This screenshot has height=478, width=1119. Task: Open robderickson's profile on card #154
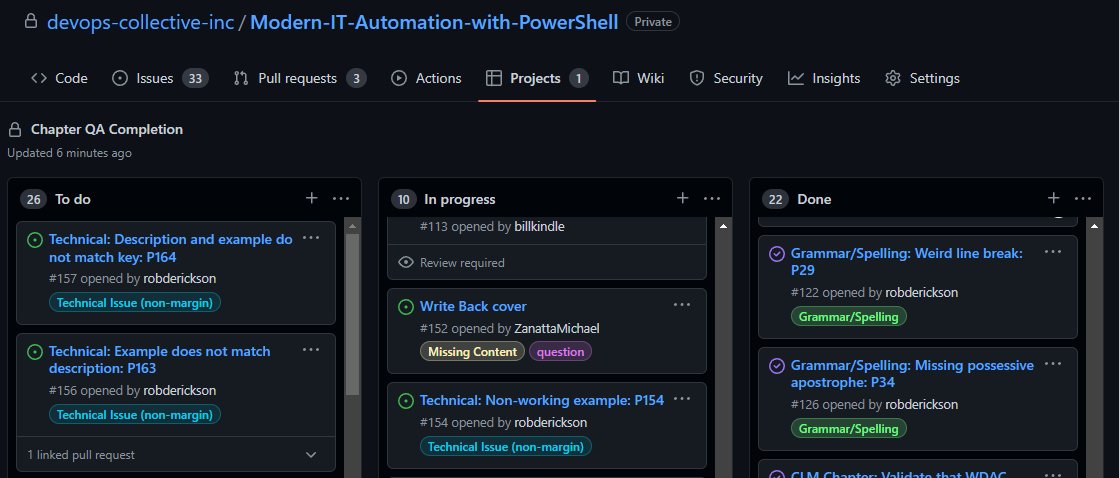[551, 422]
